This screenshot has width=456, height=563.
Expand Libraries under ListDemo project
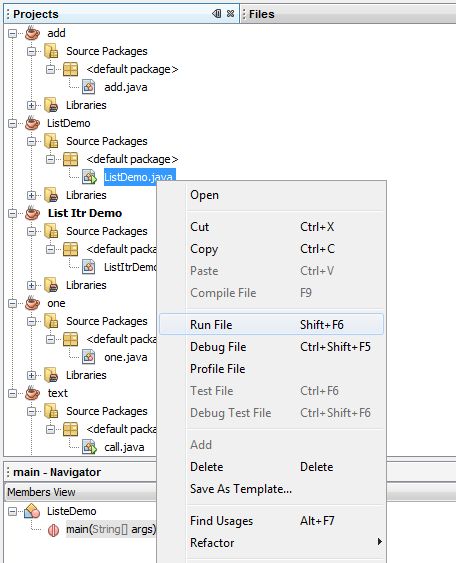pyautogui.click(x=32, y=195)
